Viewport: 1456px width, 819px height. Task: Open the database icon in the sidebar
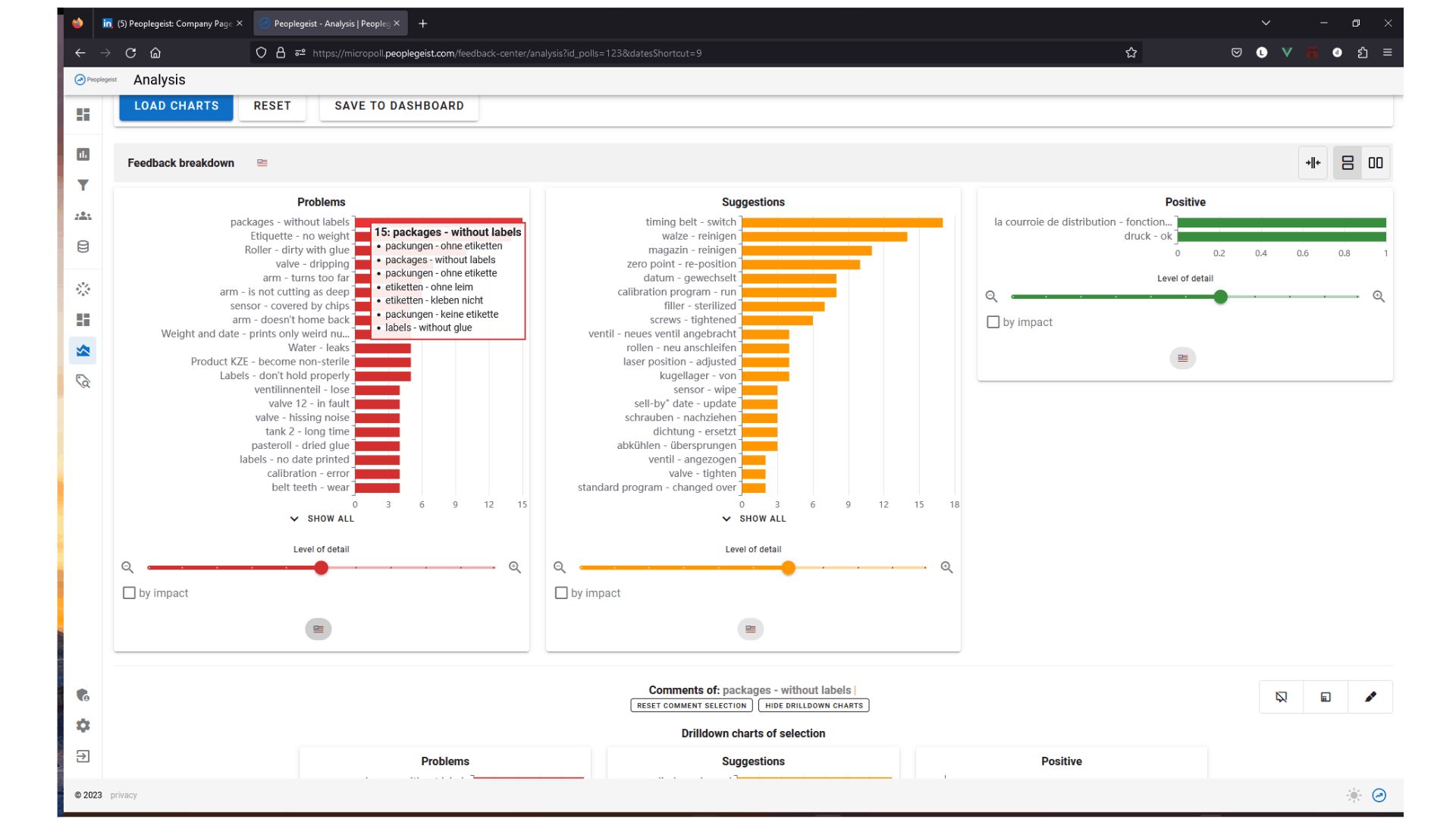83,246
